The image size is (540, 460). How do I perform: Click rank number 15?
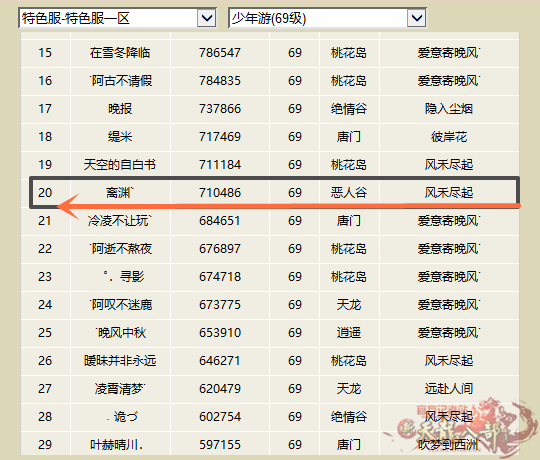point(45,53)
